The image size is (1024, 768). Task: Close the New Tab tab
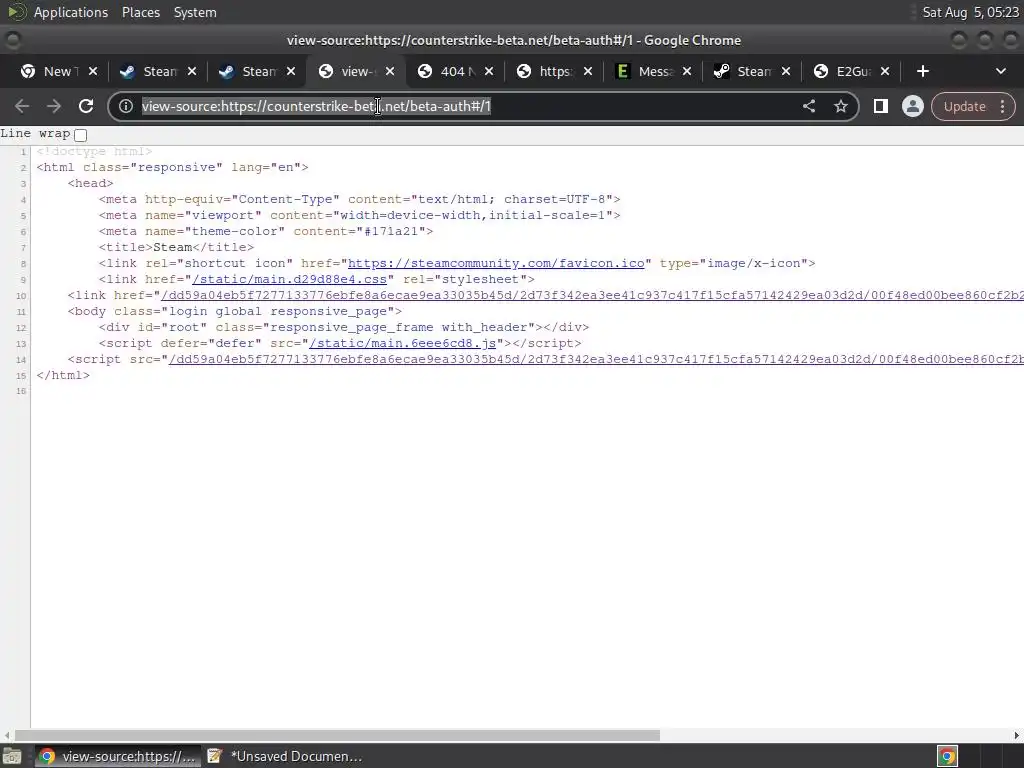coord(93,71)
